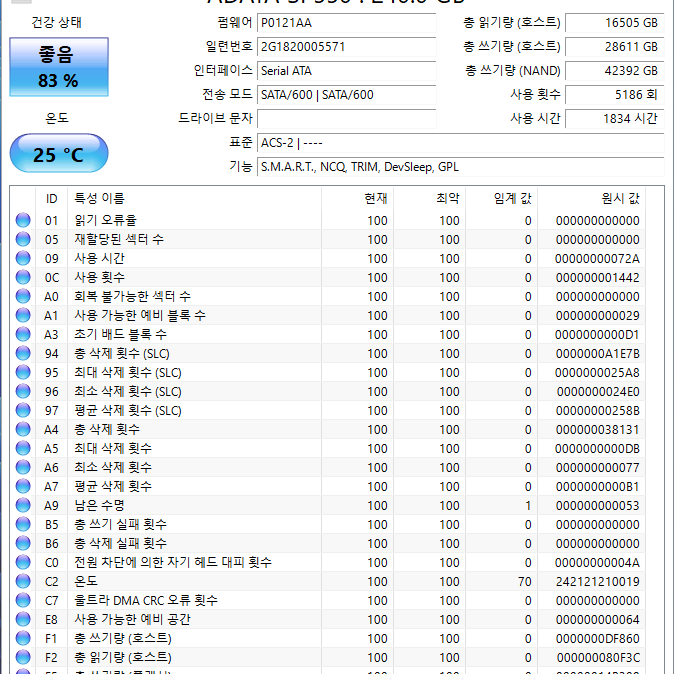The width and height of the screenshot is (674, 674).
Task: Click status icon of row E8 사용 가능한 예비 공간
Action: click(23, 619)
